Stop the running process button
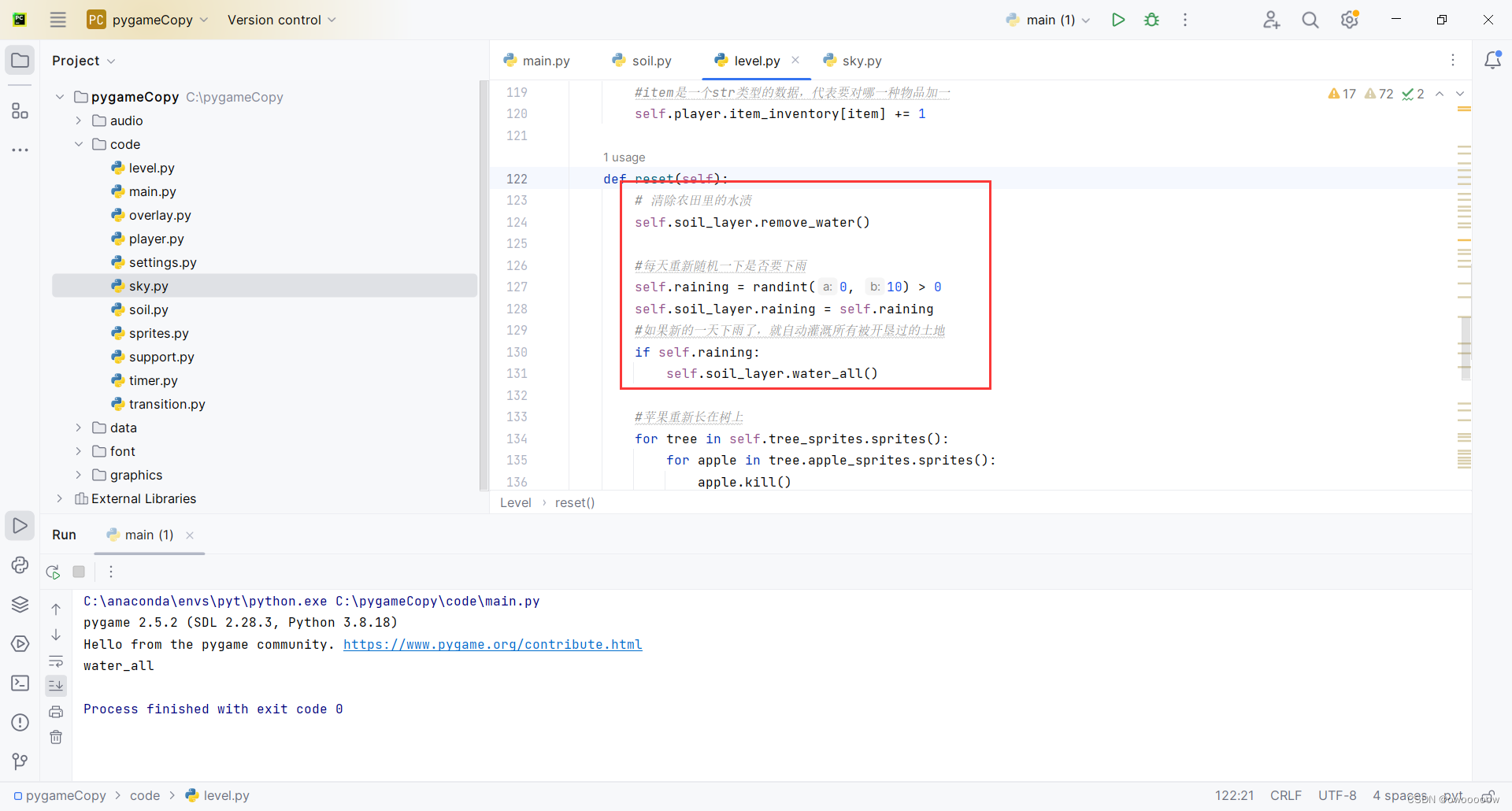This screenshot has height=811, width=1512. (79, 572)
